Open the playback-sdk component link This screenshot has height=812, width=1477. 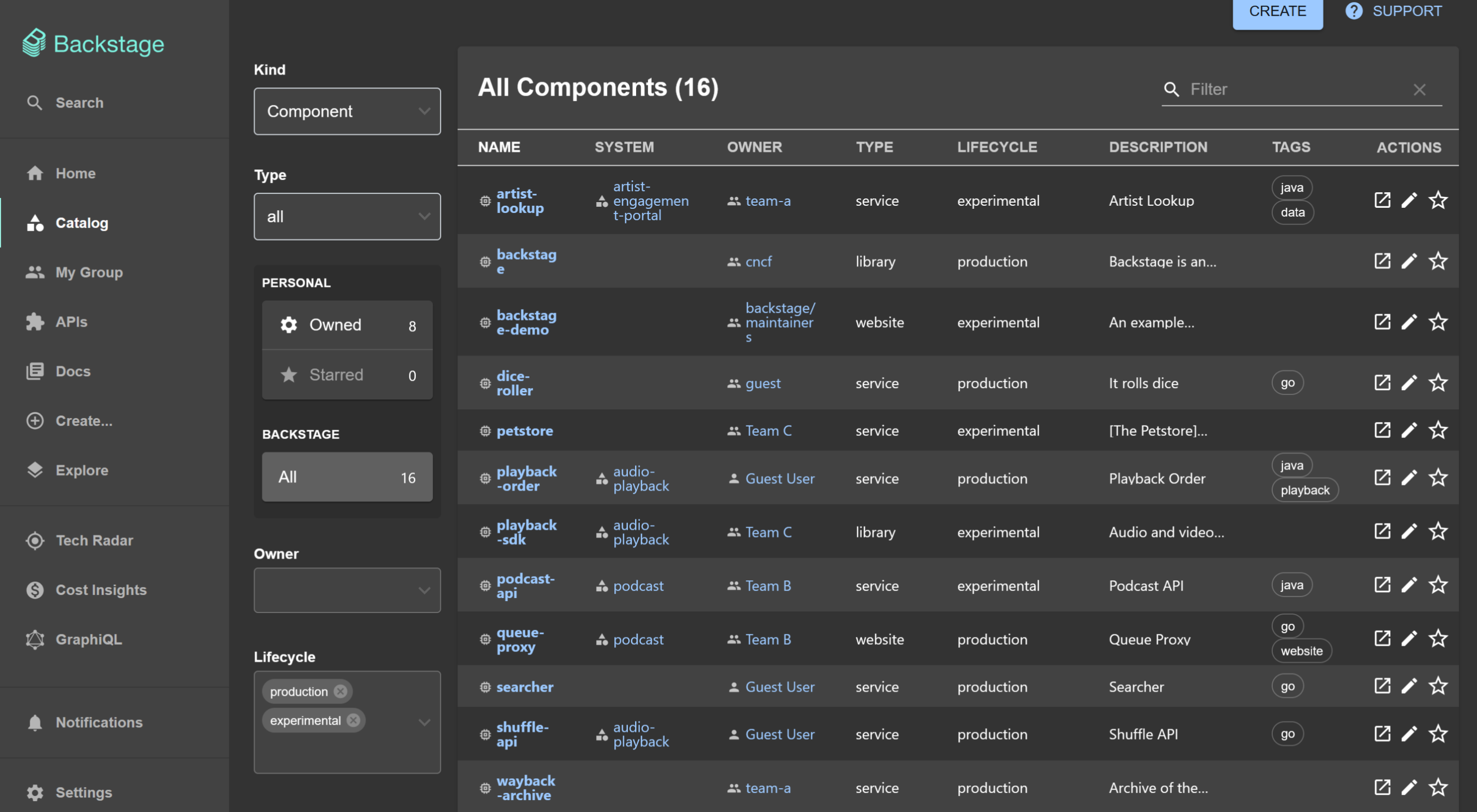(525, 532)
